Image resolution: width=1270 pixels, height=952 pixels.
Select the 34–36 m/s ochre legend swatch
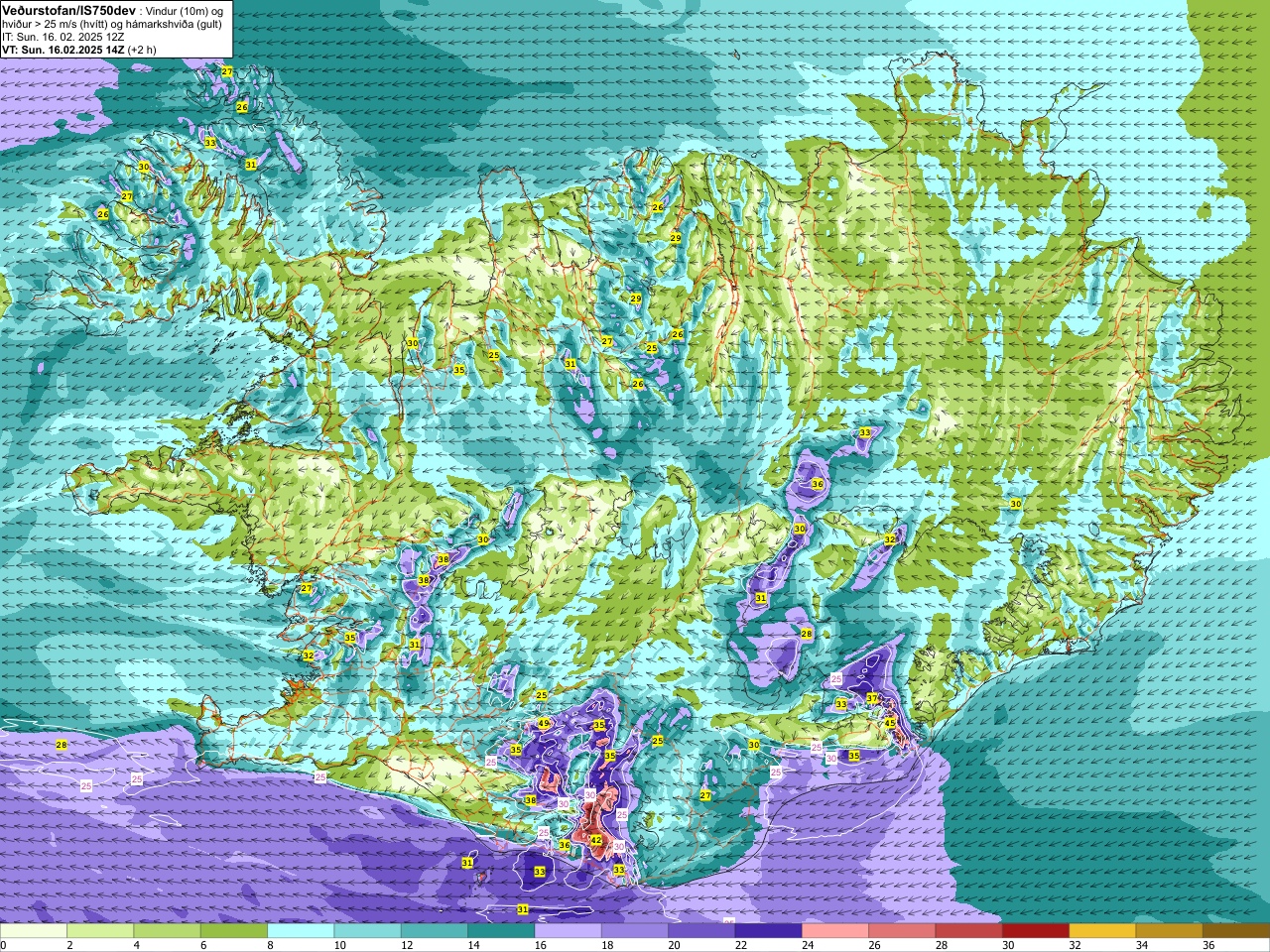tap(1169, 931)
